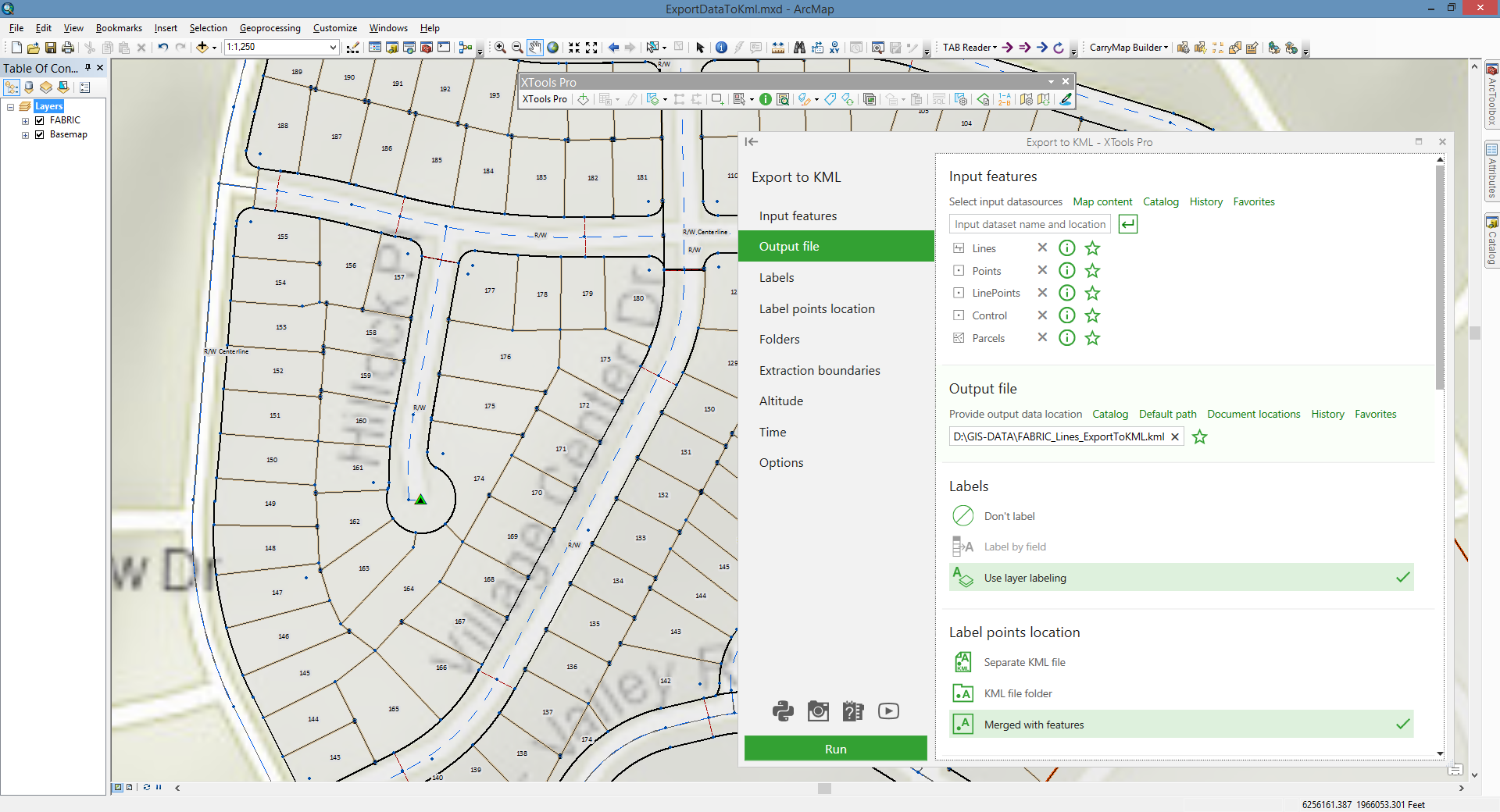The width and height of the screenshot is (1500, 812).
Task: Go back to previous extent arrow
Action: click(613, 48)
